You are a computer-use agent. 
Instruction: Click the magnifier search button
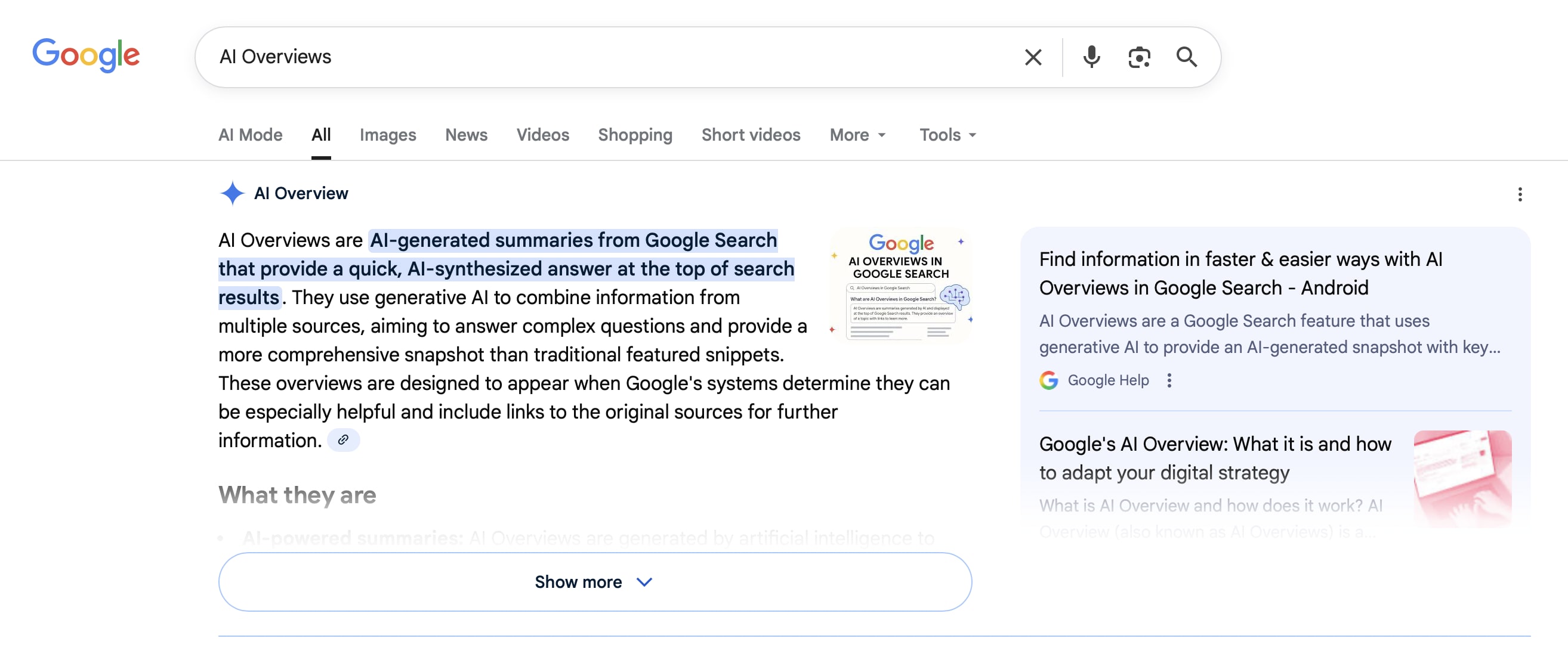click(x=1186, y=57)
